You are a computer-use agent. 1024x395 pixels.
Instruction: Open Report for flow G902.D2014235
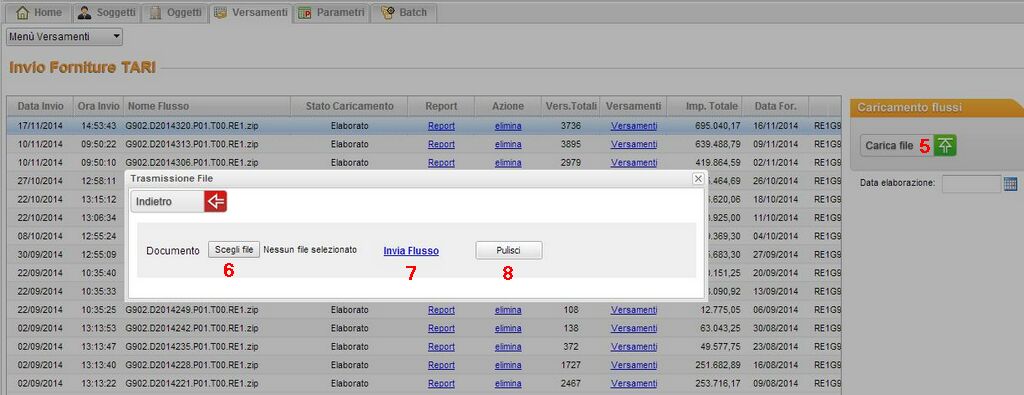441,347
